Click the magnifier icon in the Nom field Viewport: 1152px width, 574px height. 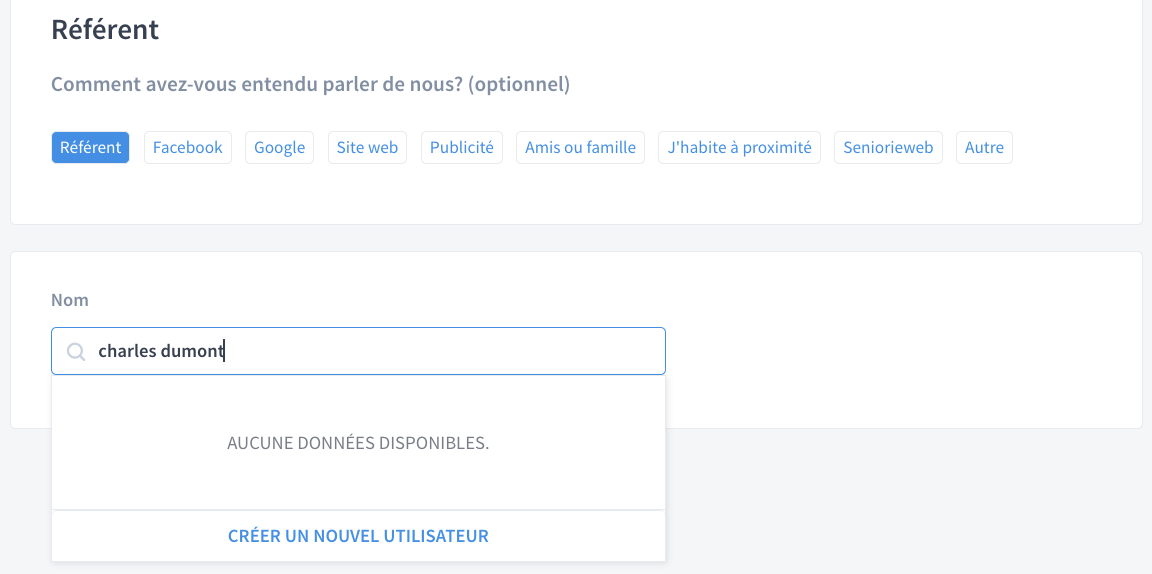76,351
